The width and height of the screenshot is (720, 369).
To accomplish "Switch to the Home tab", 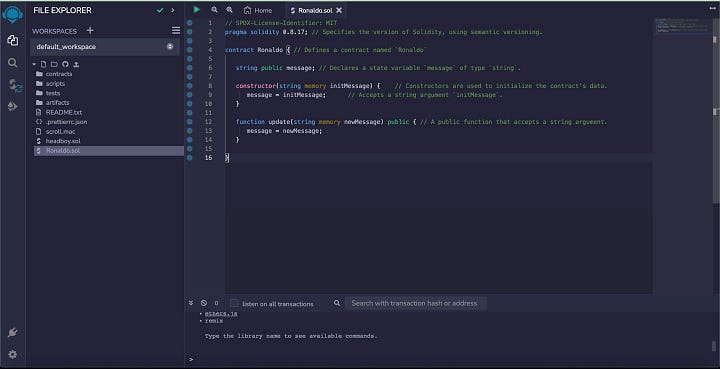I will [258, 10].
